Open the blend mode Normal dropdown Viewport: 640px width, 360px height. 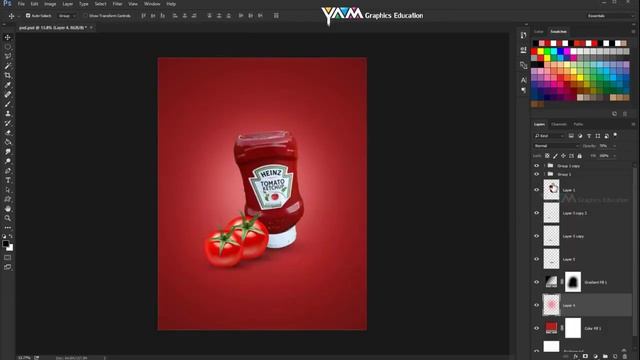coord(556,146)
